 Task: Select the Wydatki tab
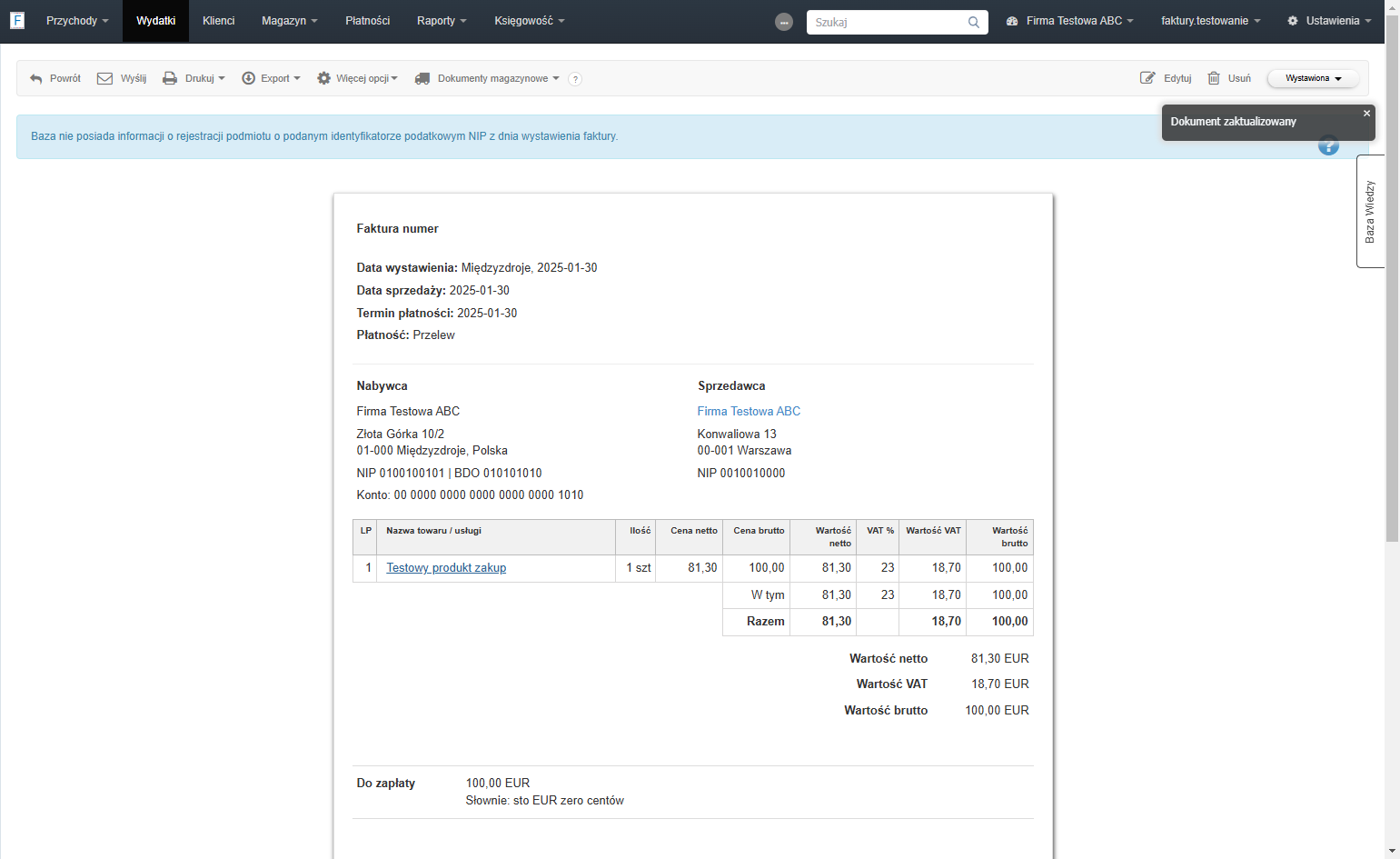155,21
